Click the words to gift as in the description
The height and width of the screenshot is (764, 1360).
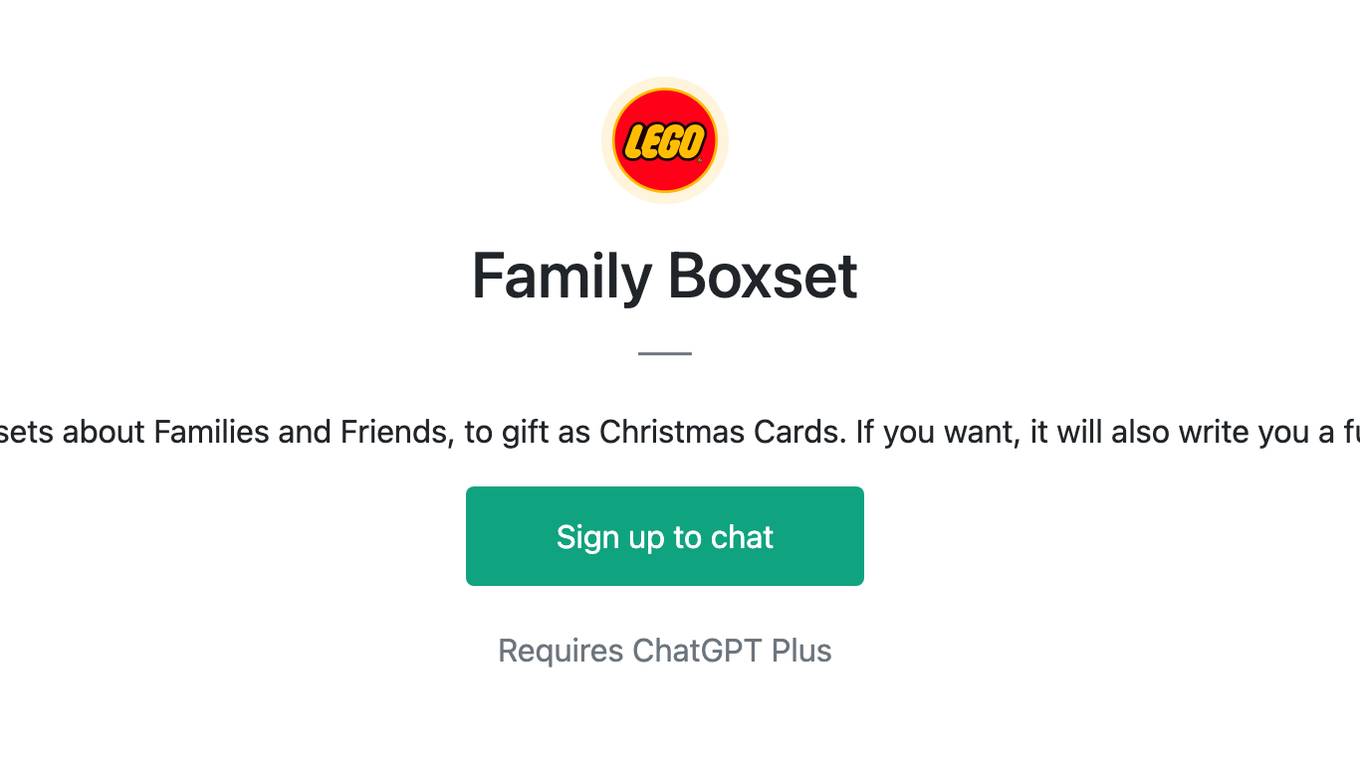[527, 432]
